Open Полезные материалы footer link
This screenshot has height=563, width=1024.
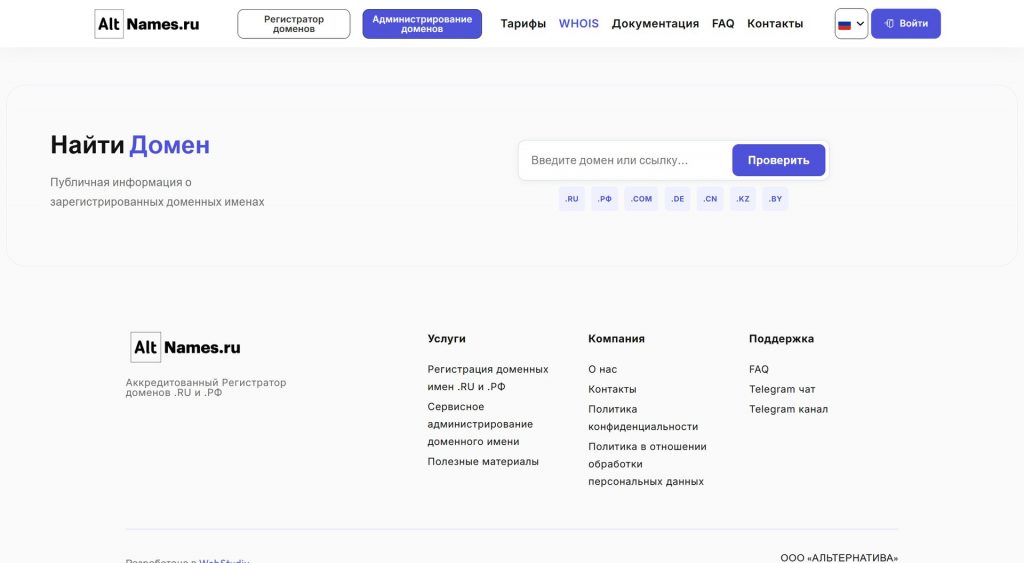[x=483, y=462]
